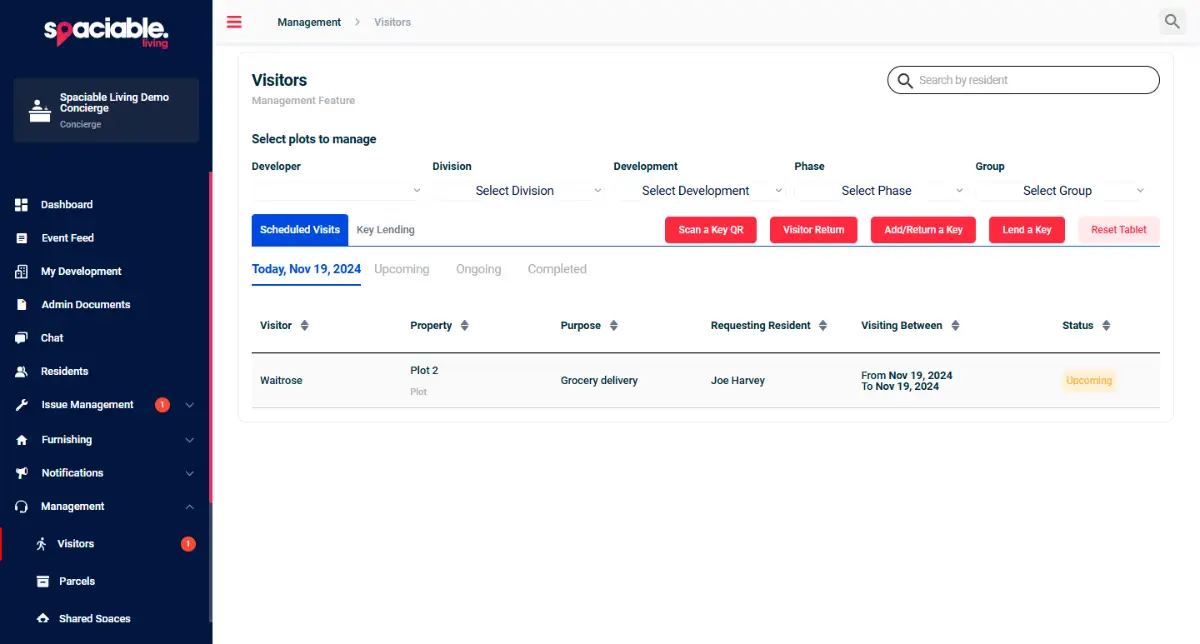The image size is (1200, 644).
Task: Click the Furnishing home icon
Action: pos(21,440)
